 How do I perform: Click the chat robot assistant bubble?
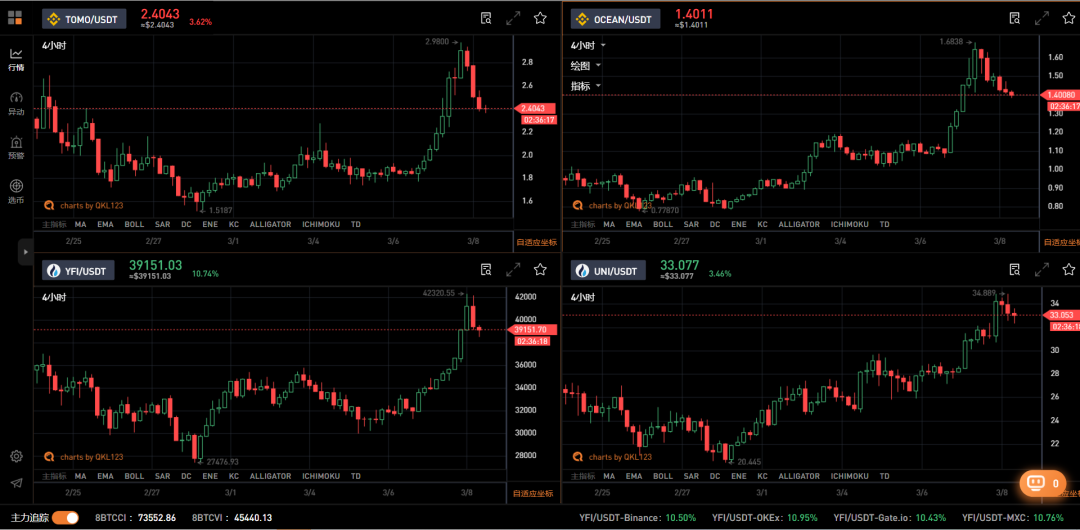(x=1042, y=483)
